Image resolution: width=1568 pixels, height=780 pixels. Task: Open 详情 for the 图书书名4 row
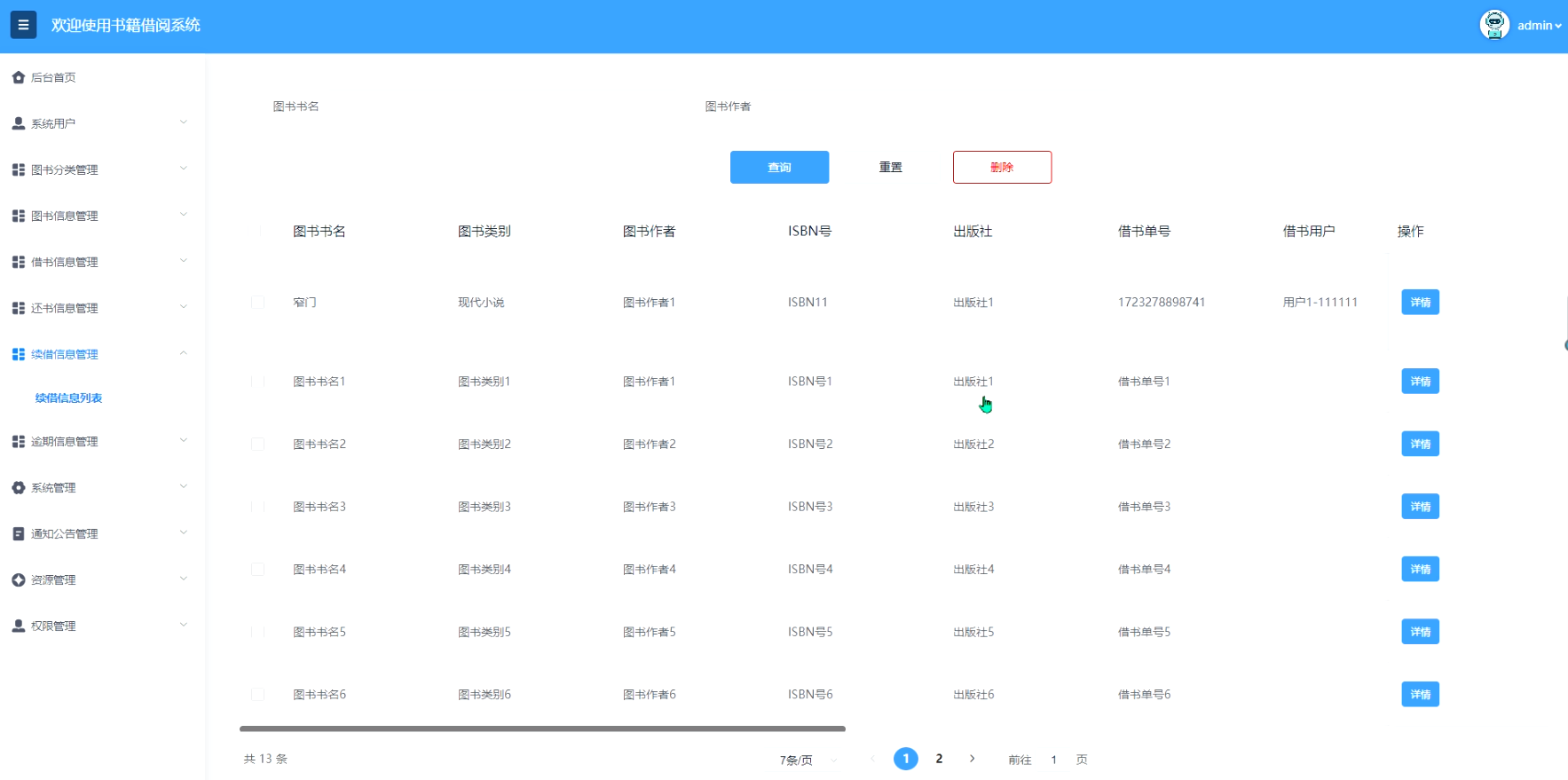(x=1420, y=569)
